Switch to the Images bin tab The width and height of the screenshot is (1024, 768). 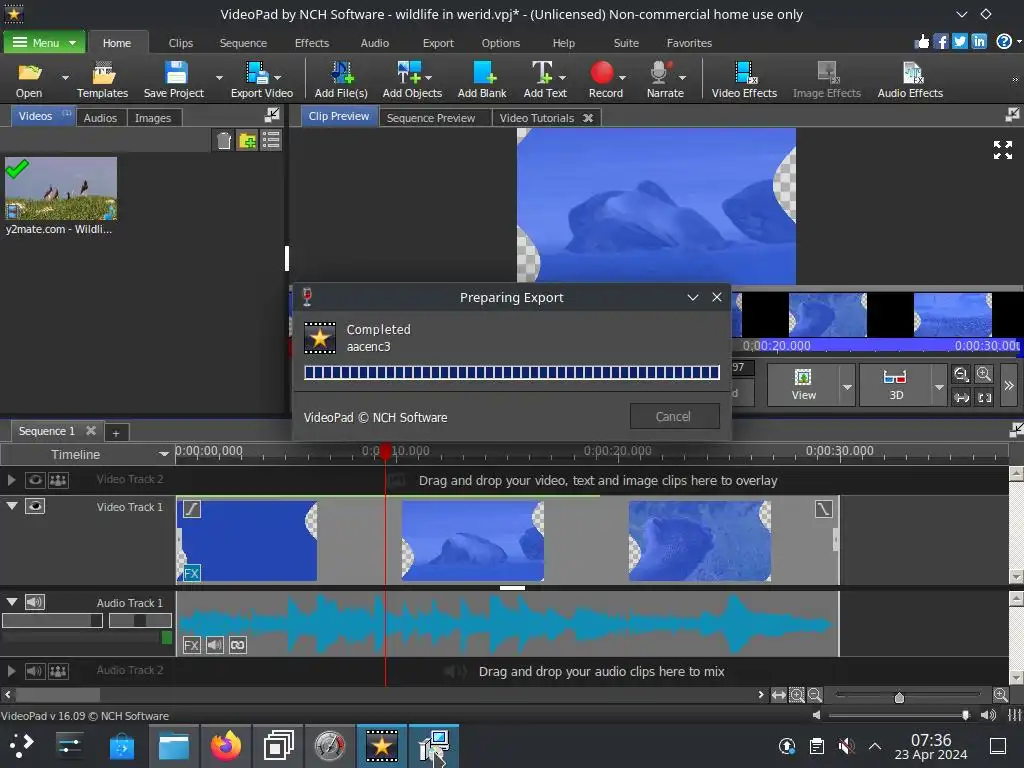(153, 118)
